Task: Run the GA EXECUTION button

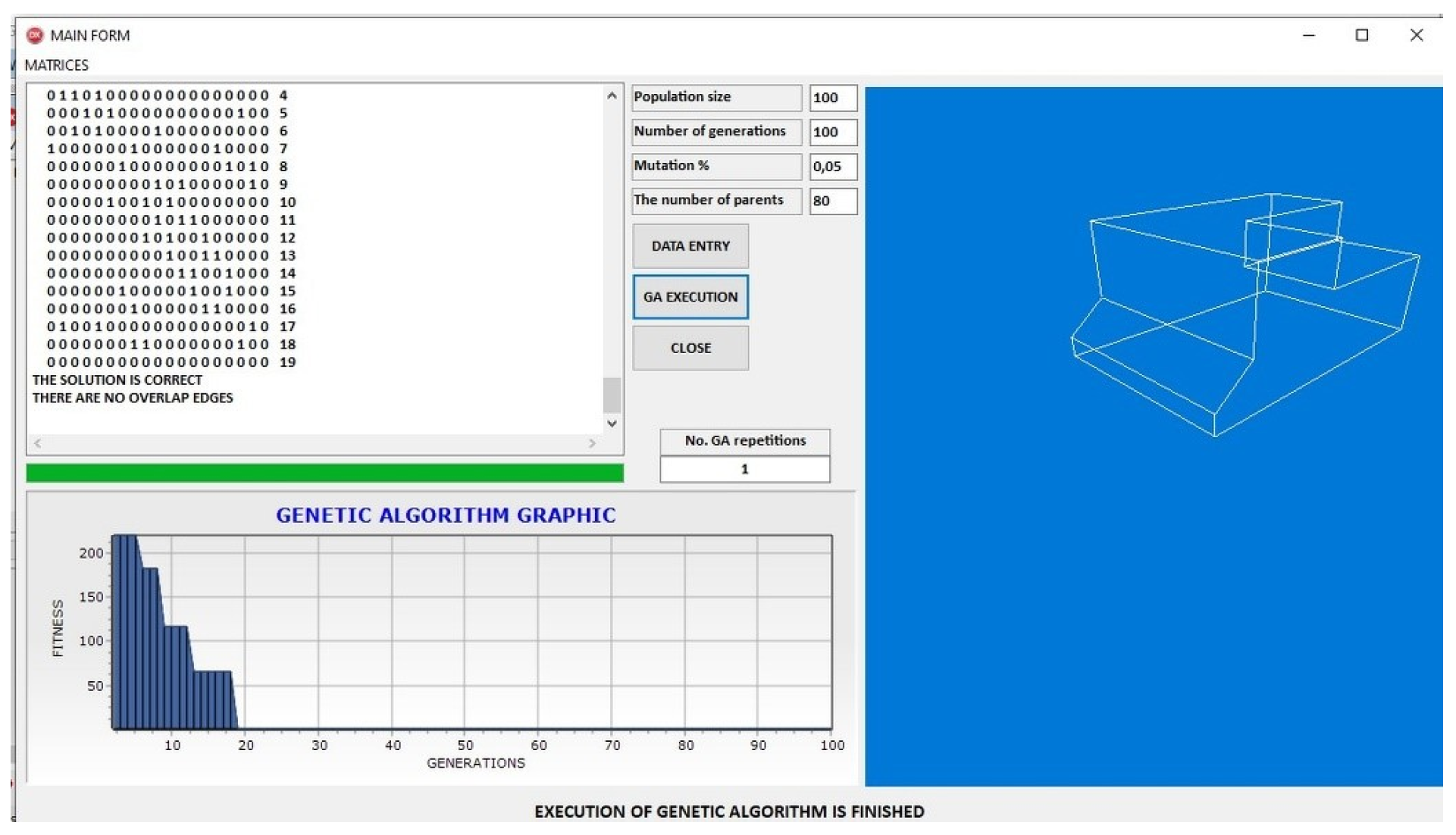Action: coord(690,297)
